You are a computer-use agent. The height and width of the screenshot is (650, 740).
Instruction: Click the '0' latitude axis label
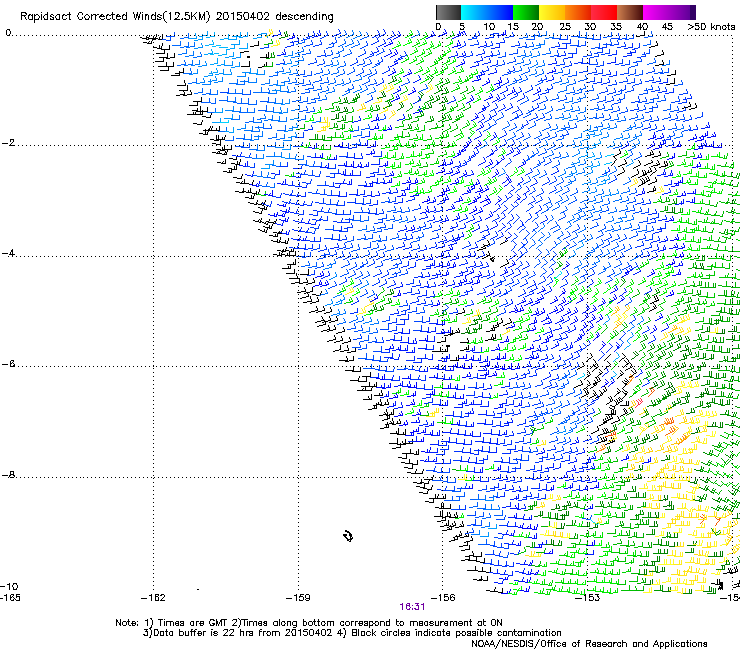(x=8, y=33)
